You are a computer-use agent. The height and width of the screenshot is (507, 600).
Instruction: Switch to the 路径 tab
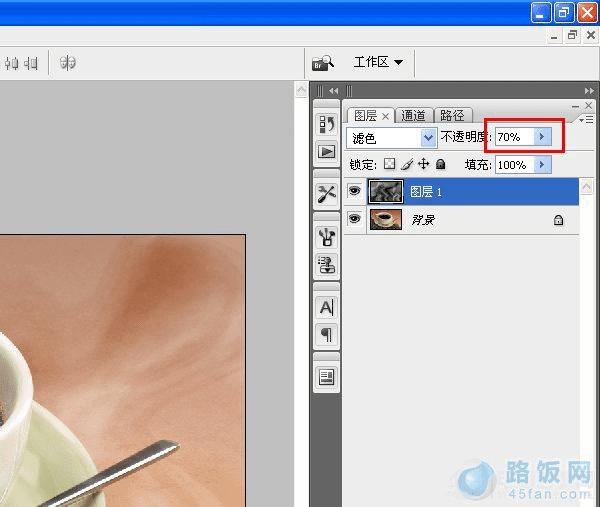click(453, 116)
